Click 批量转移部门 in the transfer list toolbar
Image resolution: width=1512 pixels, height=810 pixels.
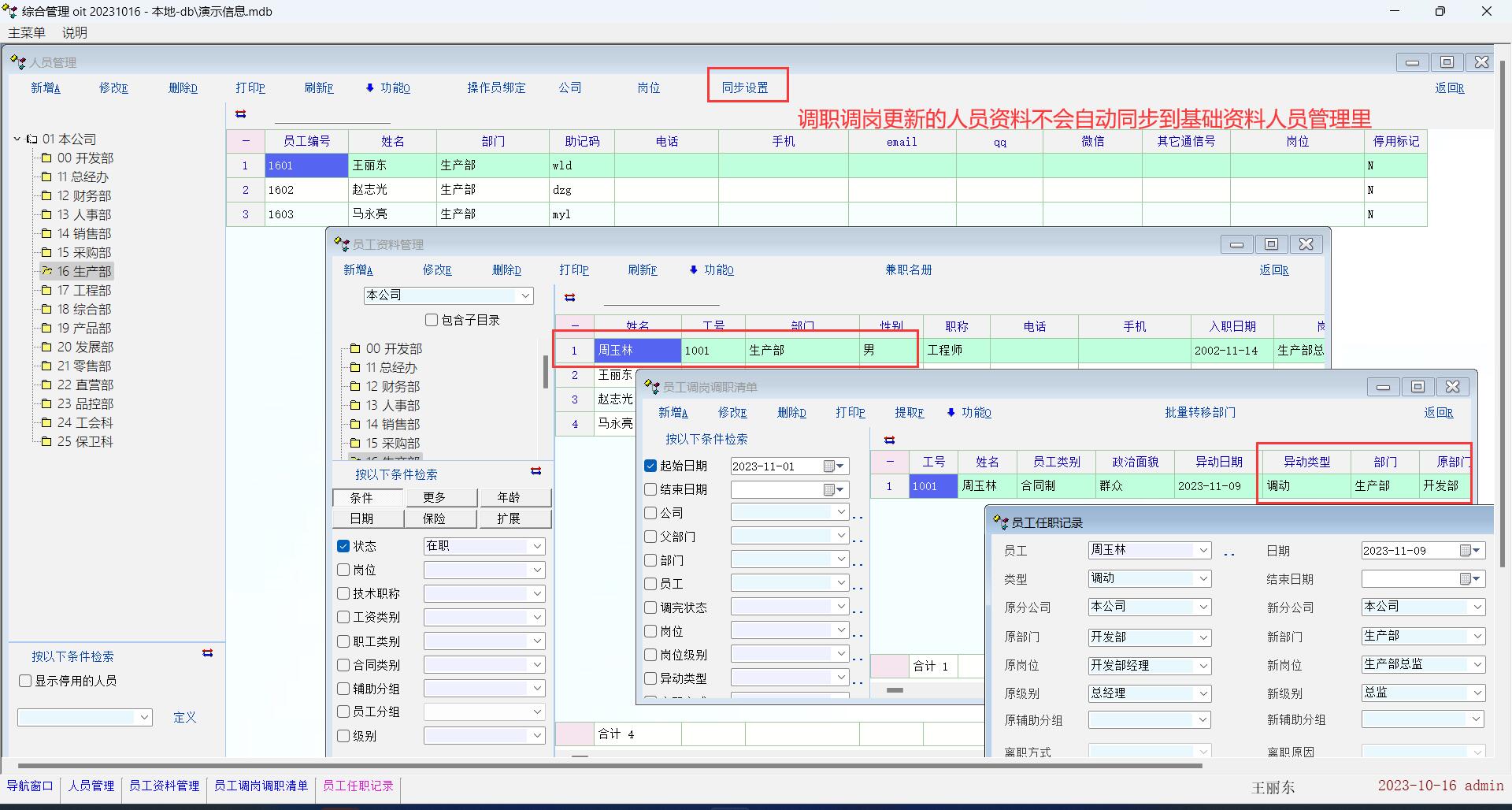click(1200, 412)
